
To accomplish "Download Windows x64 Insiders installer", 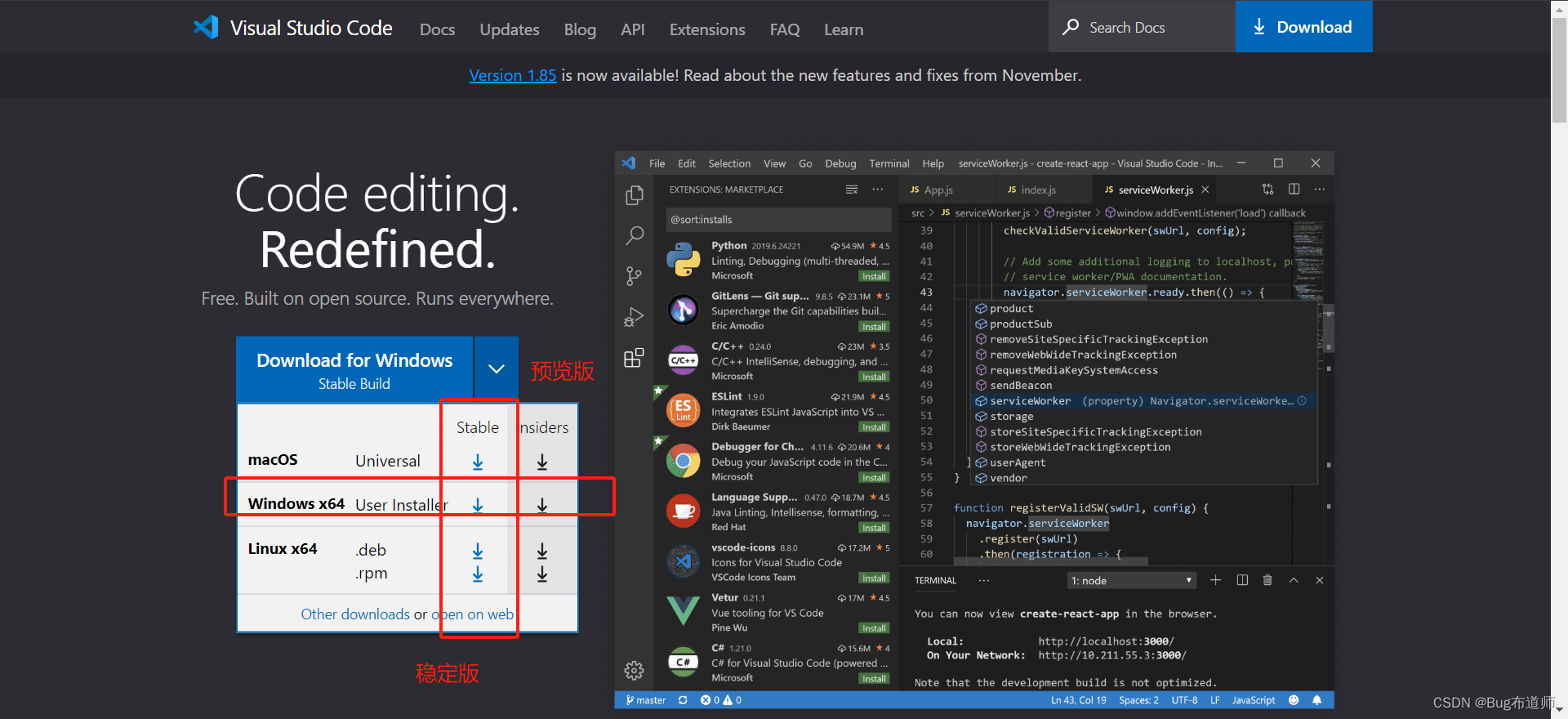I will tap(542, 505).
